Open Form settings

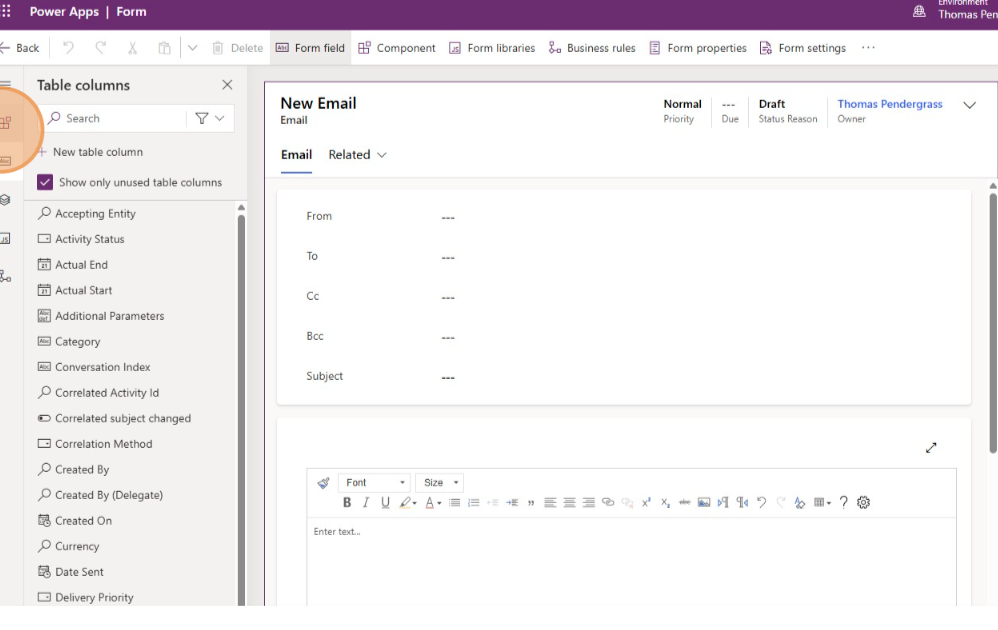pos(803,48)
